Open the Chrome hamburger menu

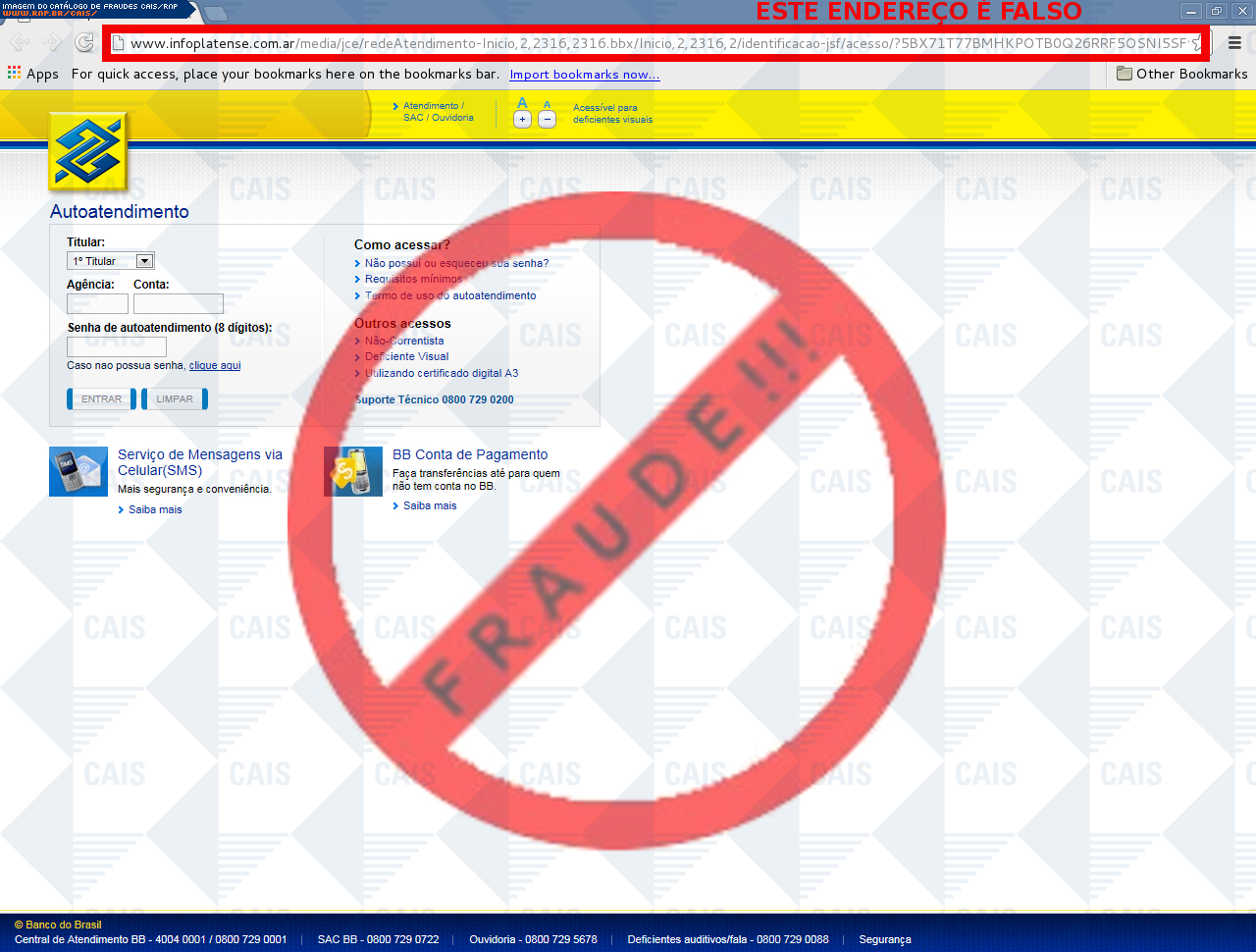tap(1234, 43)
